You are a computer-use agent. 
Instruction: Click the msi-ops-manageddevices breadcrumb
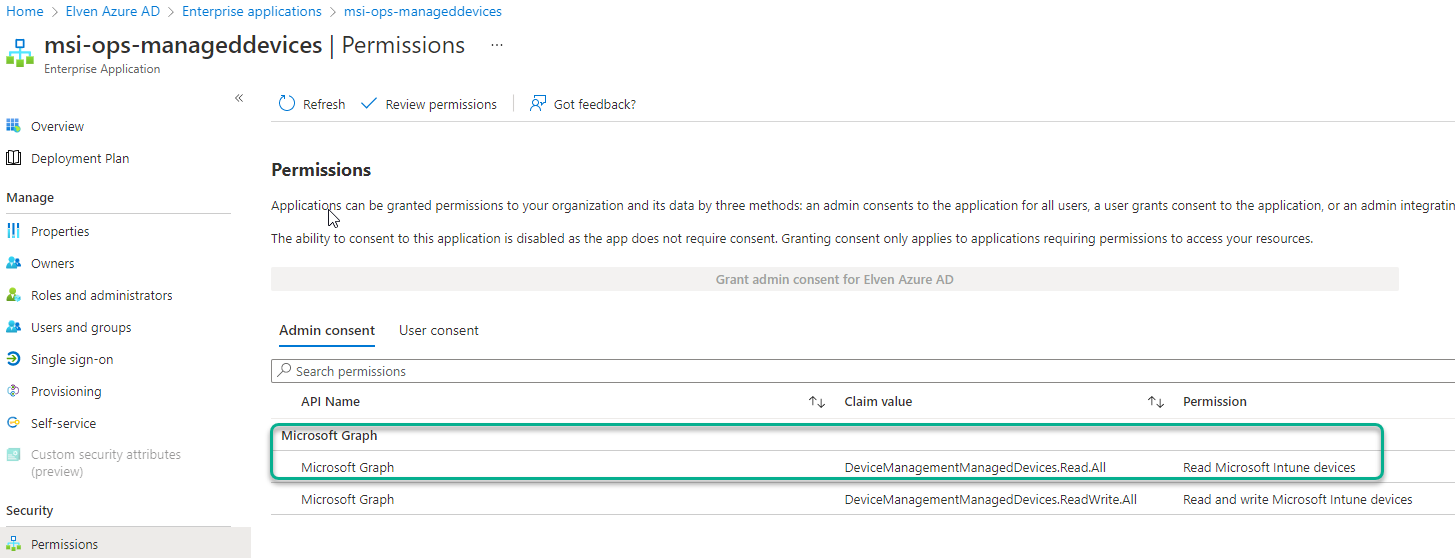point(423,12)
